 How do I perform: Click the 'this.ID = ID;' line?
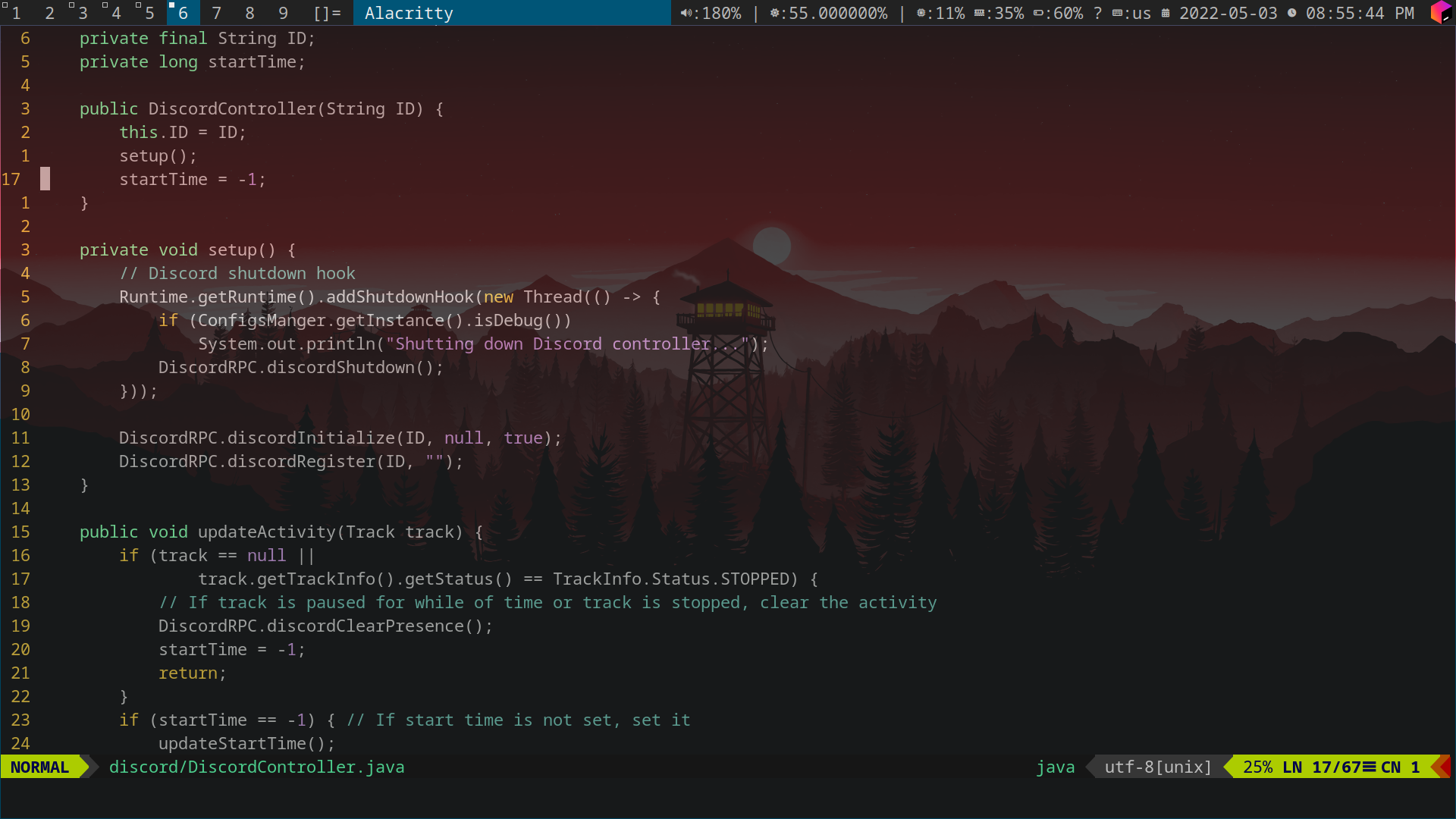click(183, 132)
